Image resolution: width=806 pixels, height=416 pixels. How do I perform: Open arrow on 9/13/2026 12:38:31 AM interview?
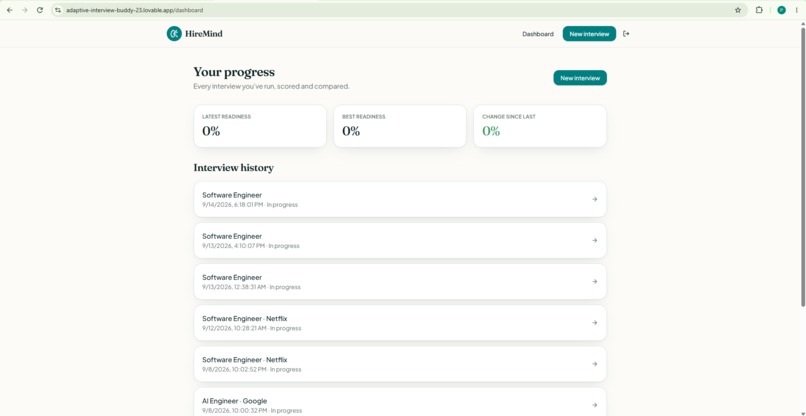[595, 282]
